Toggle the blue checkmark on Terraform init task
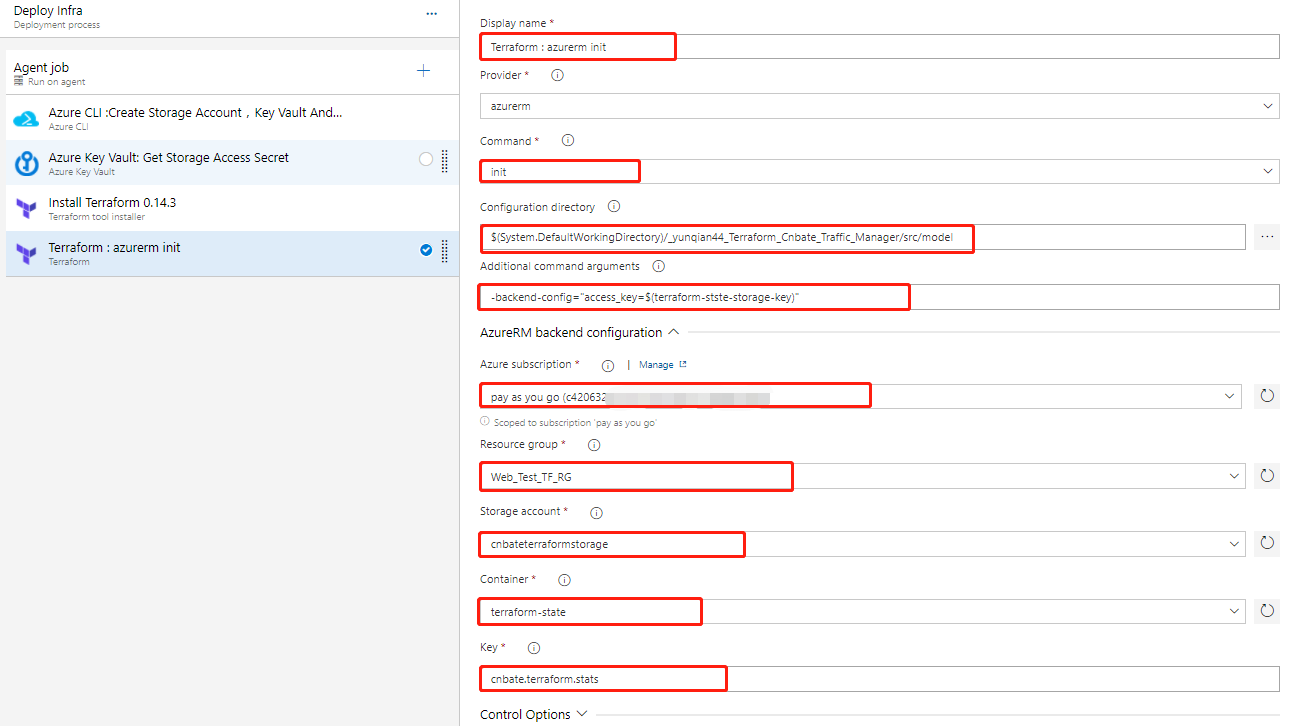Viewport: 1315px width, 726px height. [426, 250]
